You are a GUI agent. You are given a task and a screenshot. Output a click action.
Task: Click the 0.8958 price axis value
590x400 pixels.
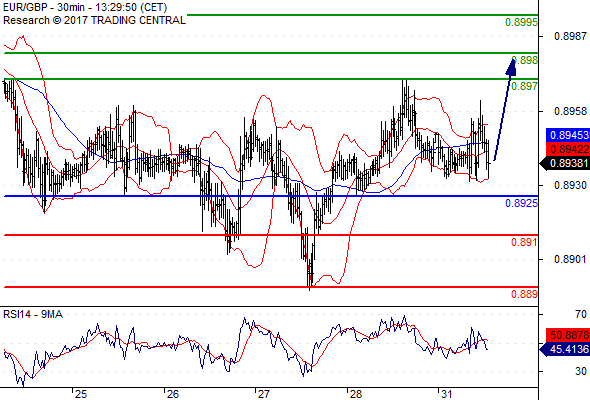[570, 111]
